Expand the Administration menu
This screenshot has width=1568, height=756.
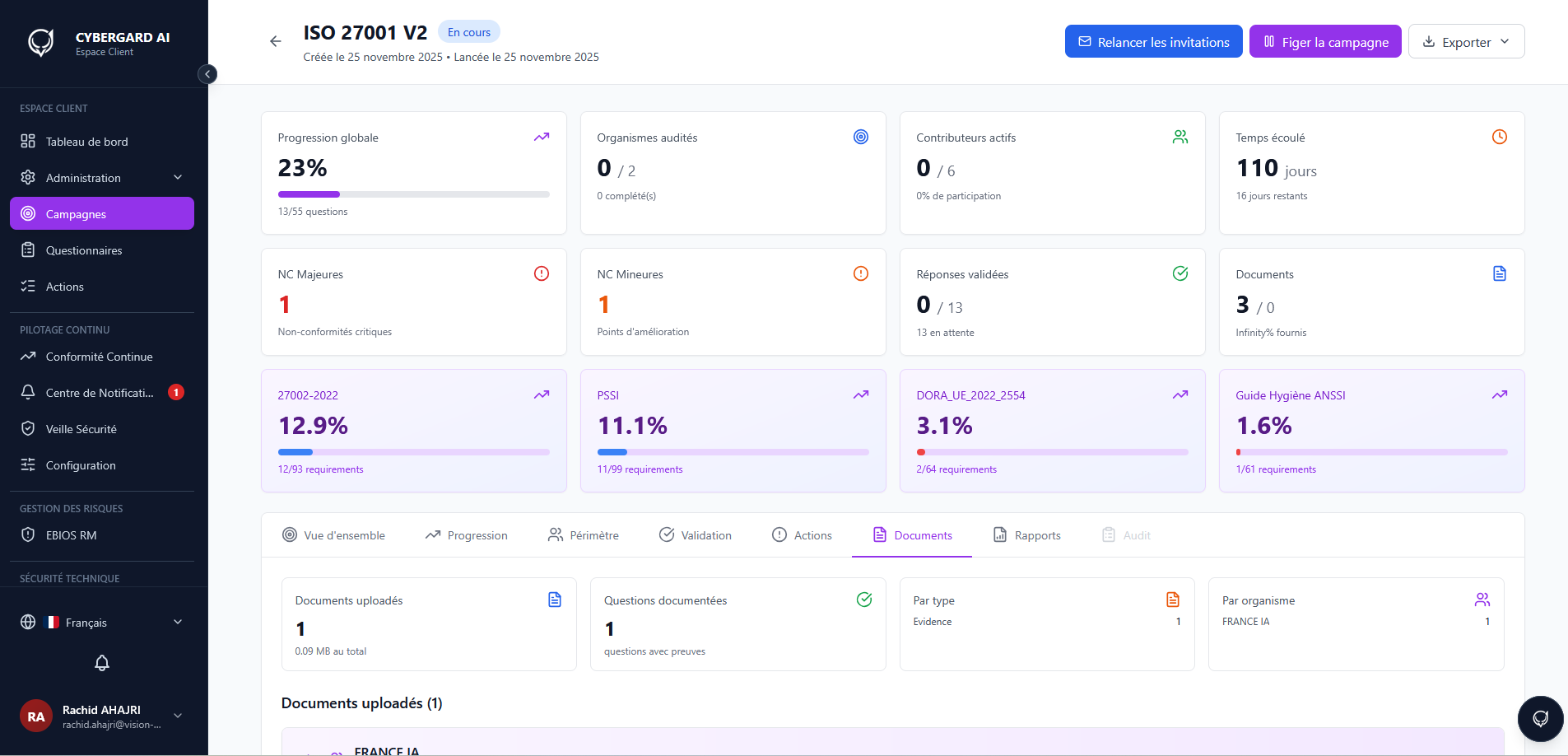[x=102, y=178]
